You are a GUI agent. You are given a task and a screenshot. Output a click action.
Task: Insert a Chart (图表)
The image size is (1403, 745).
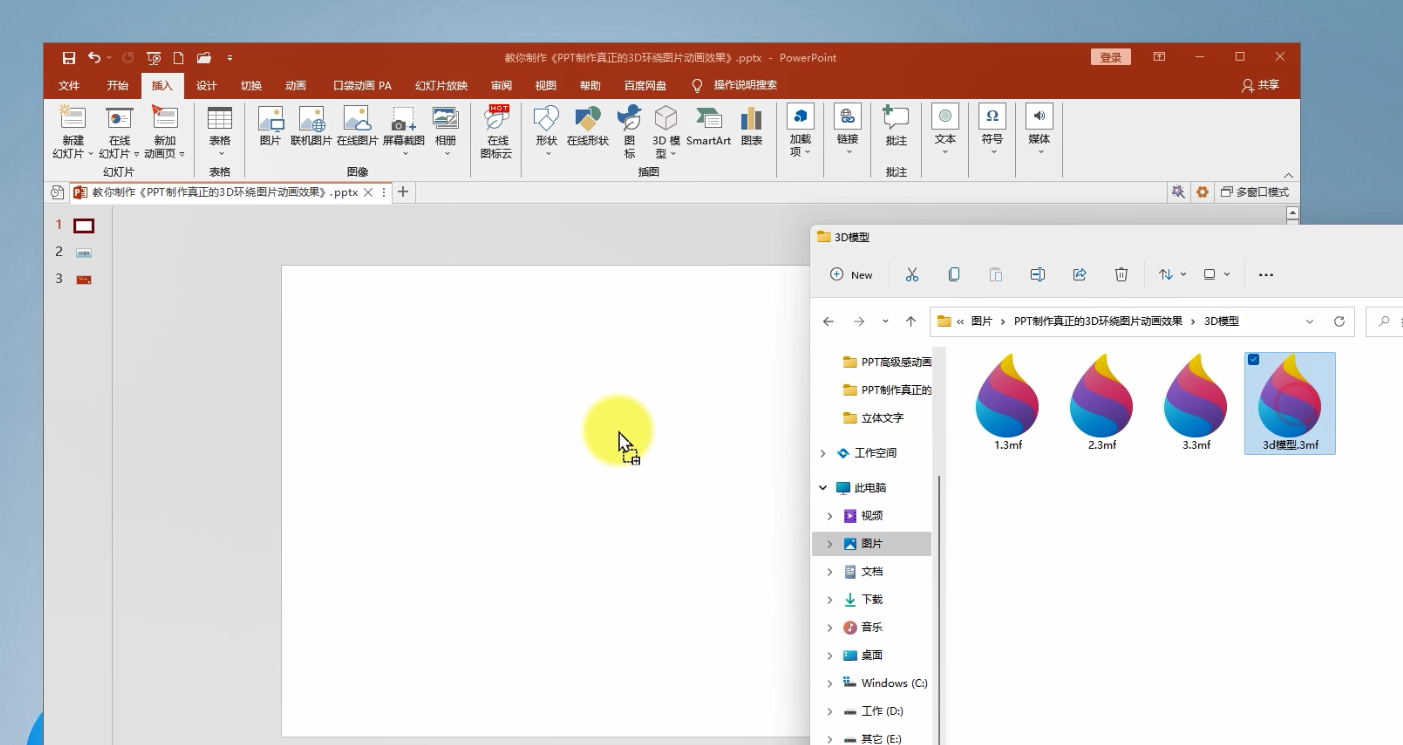tap(752, 127)
